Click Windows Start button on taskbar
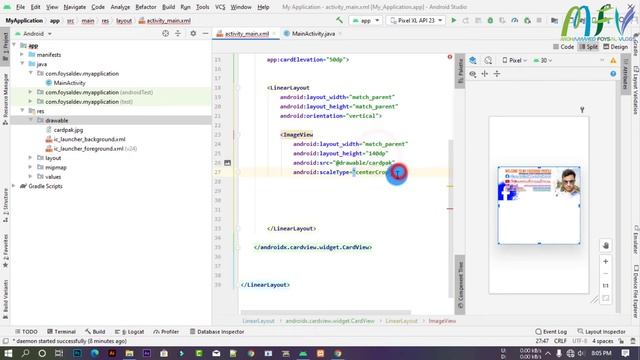Image resolution: width=640 pixels, height=360 pixels. click(x=8, y=353)
